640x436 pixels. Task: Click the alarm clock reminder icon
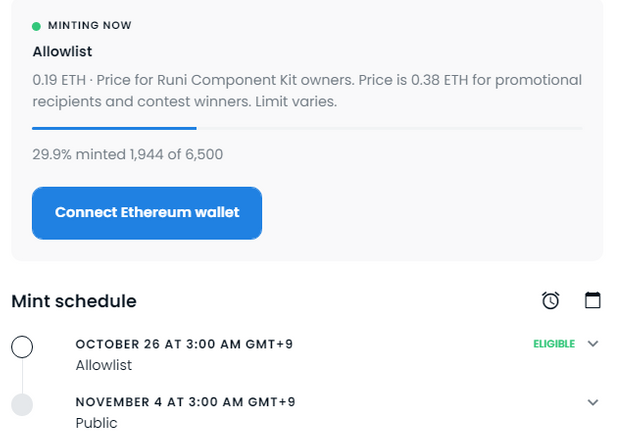point(550,300)
